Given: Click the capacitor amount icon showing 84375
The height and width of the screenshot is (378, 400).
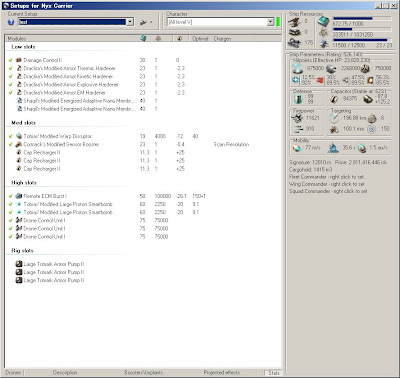Looking at the screenshot, I should point(334,99).
